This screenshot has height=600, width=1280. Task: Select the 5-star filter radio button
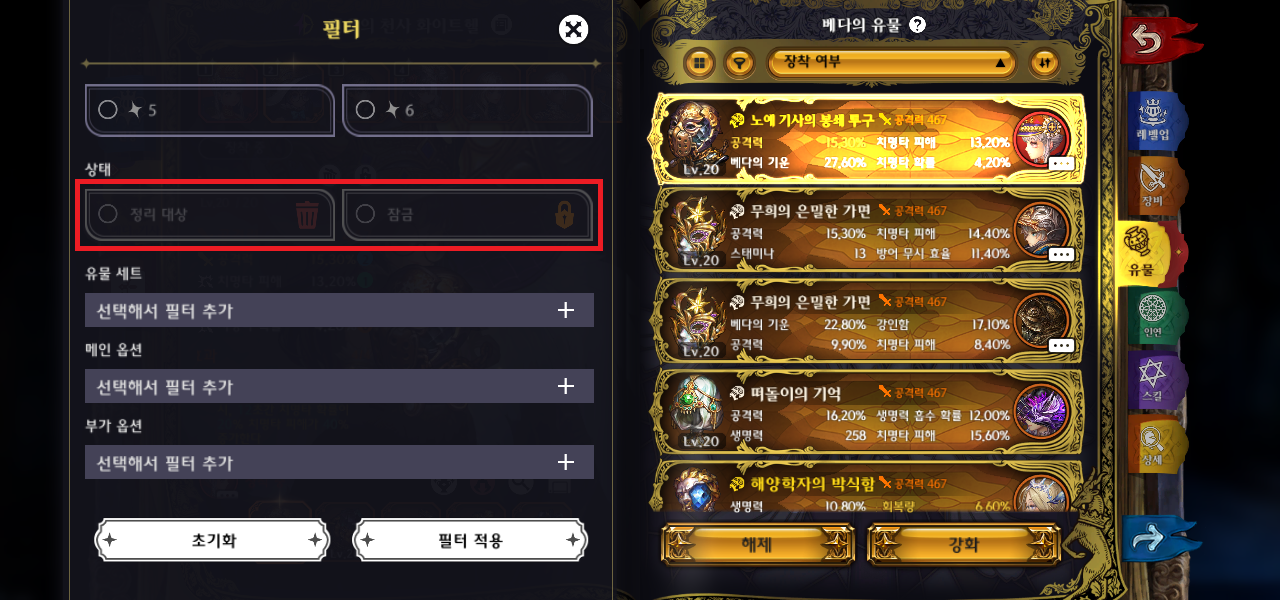[x=108, y=110]
